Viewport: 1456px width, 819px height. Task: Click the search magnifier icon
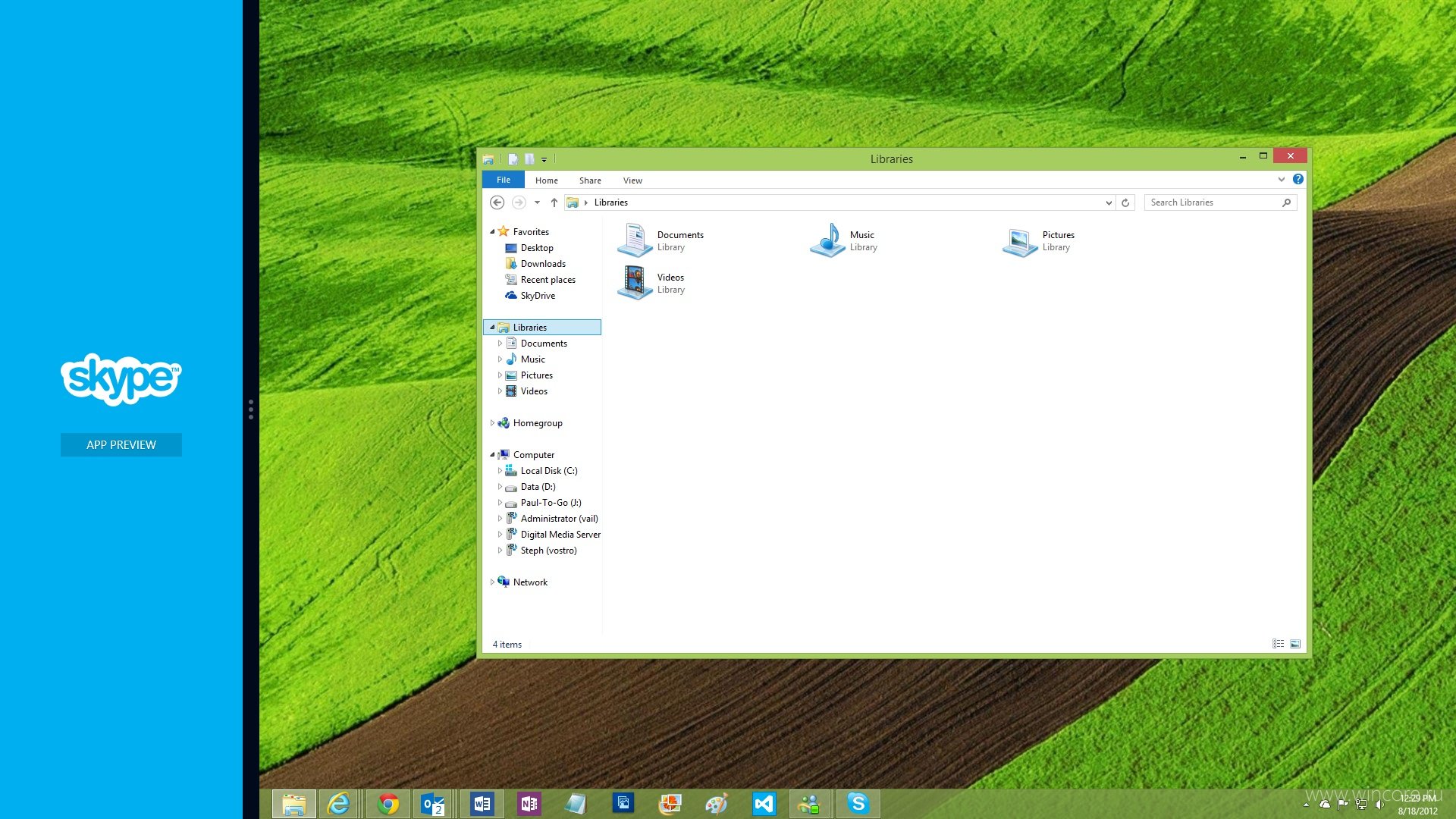tap(1287, 202)
